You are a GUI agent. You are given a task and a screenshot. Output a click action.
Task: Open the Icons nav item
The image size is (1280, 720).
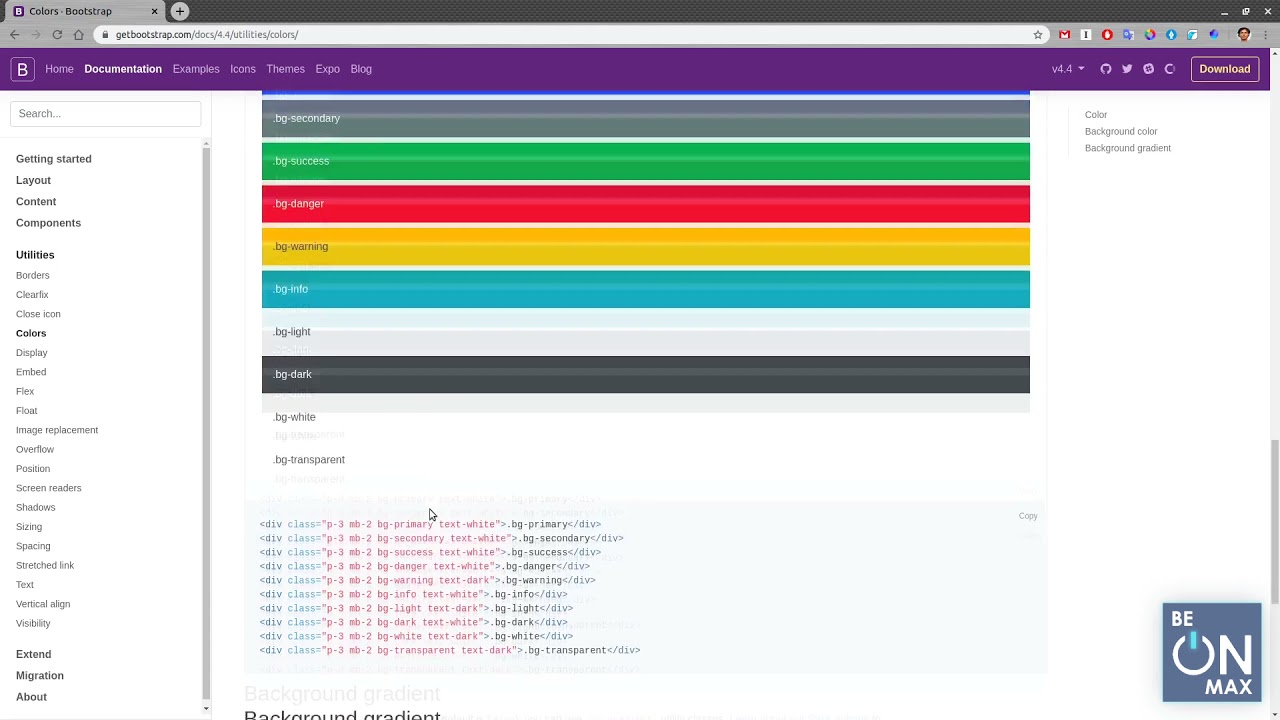point(243,69)
